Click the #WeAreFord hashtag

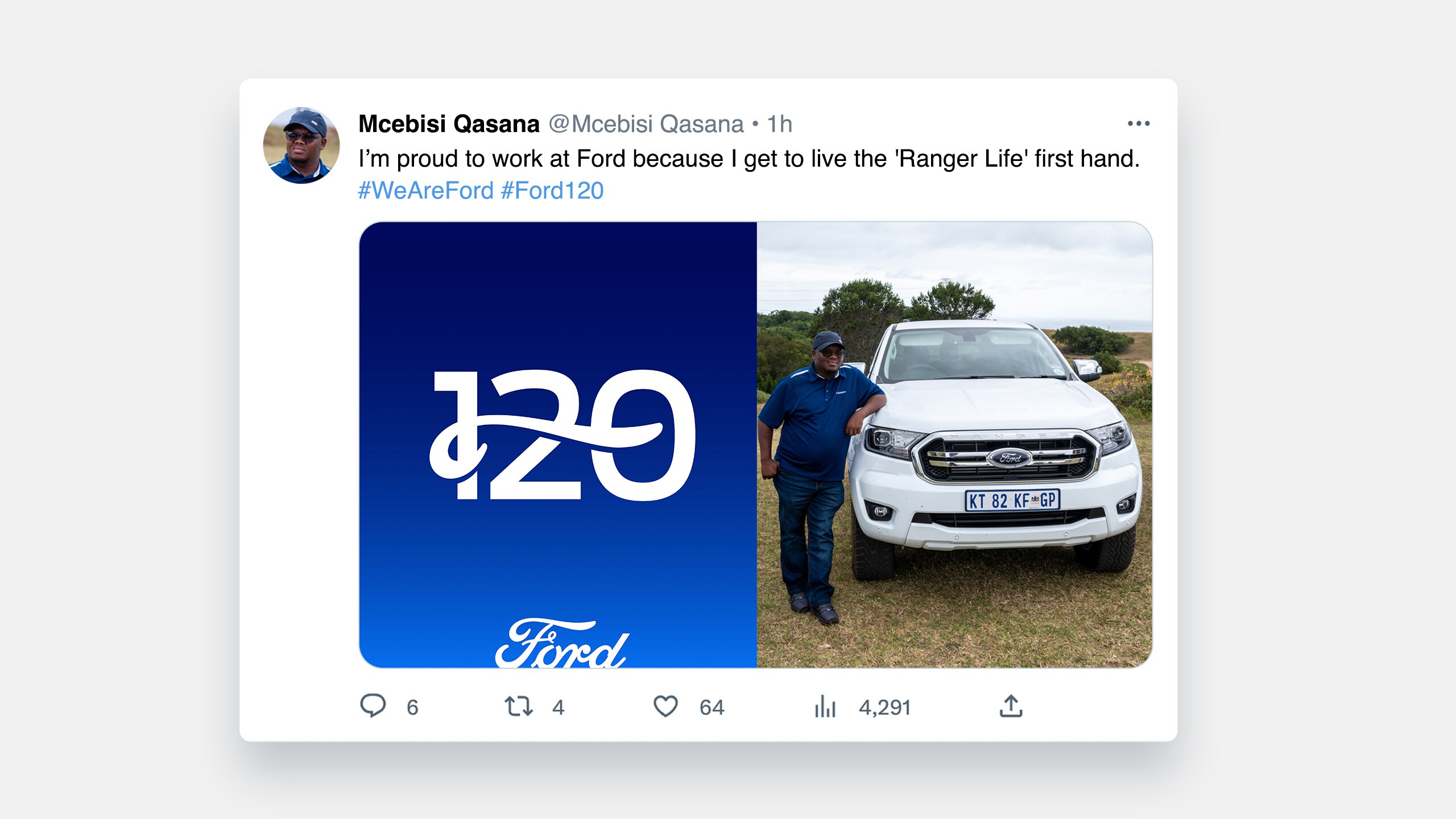coord(425,191)
